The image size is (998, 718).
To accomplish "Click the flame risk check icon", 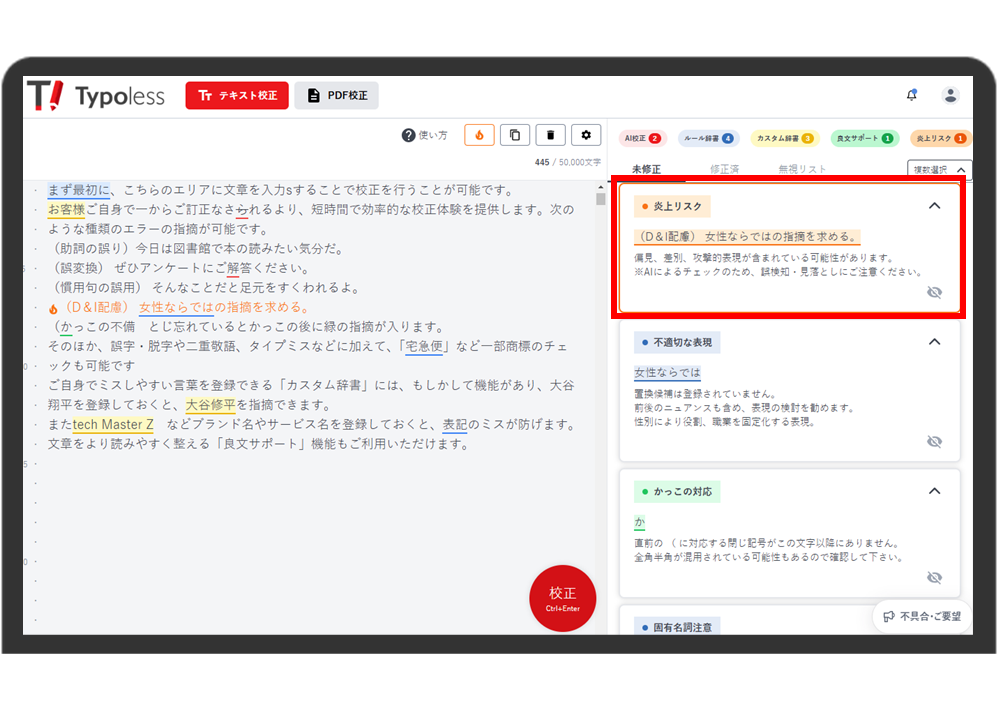I will 480,135.
